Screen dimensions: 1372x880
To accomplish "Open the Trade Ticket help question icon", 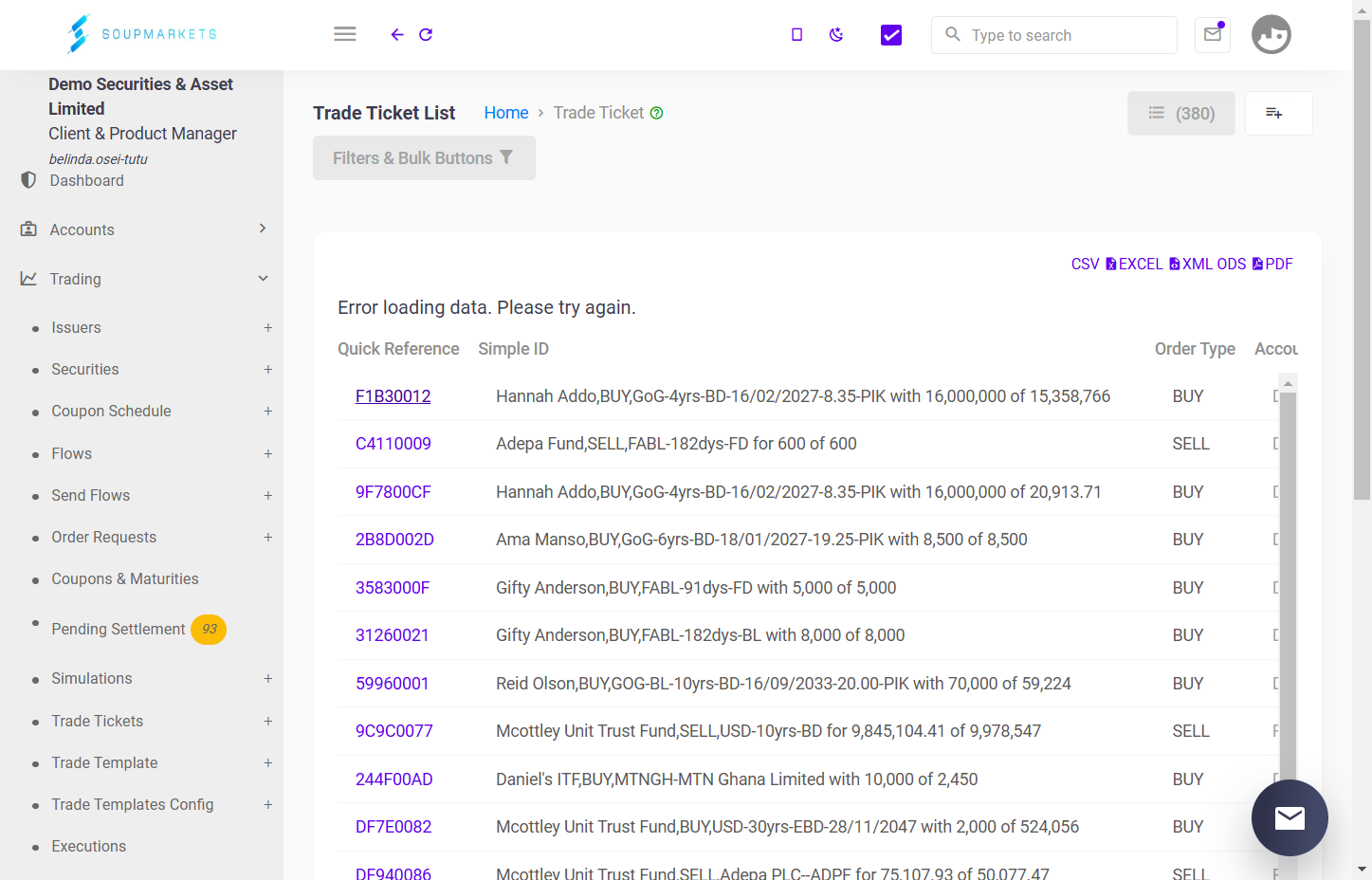I will coord(656,113).
